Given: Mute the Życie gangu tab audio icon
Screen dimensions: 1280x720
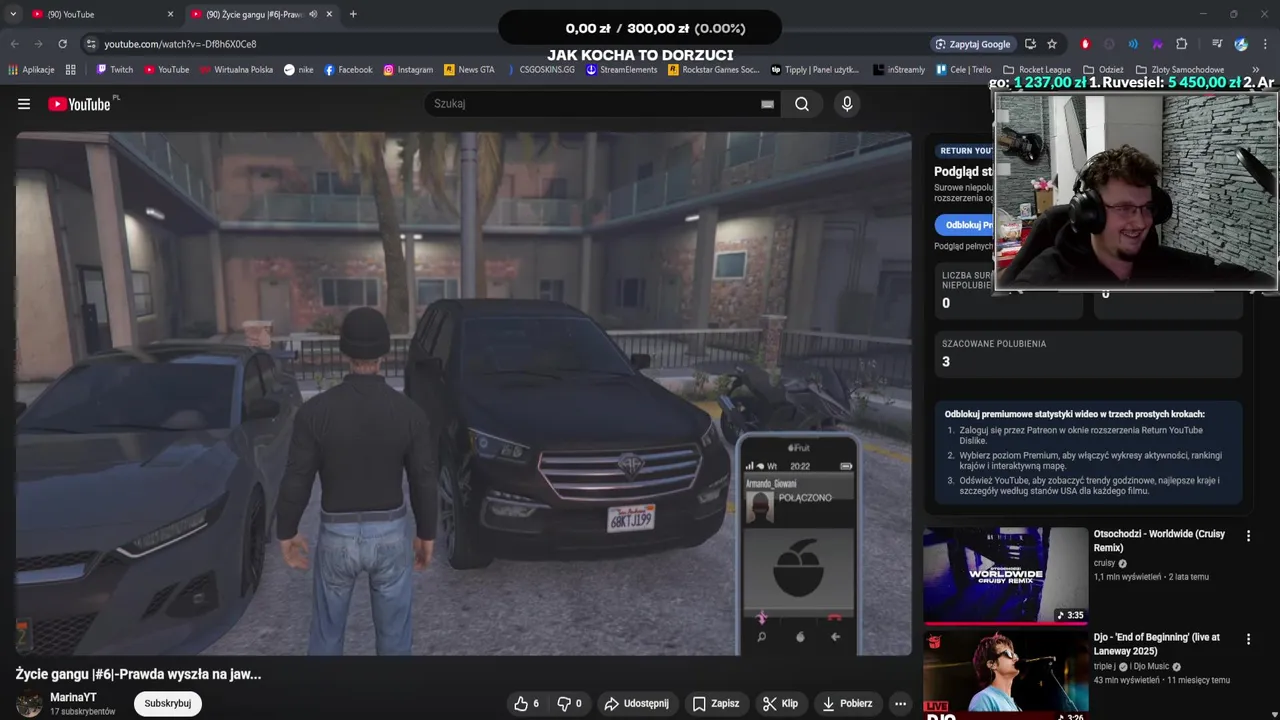Looking at the screenshot, I should pyautogui.click(x=313, y=14).
